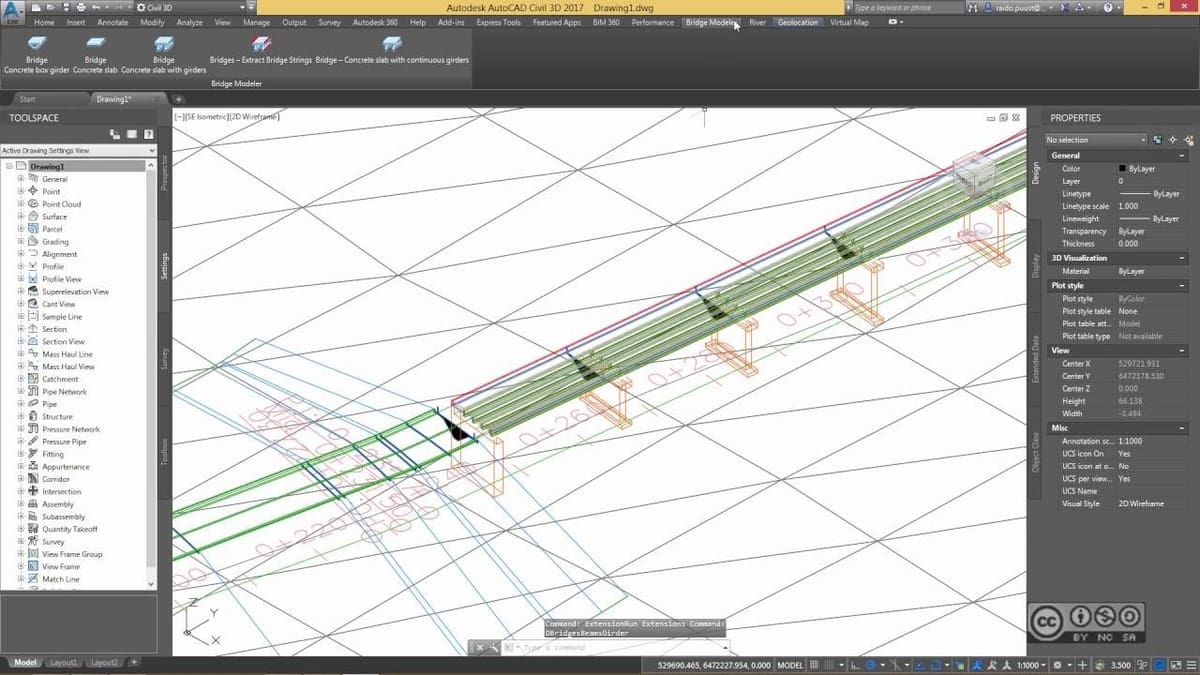
Task: Open the Help question mark icon in Toolspace
Action: coord(148,134)
